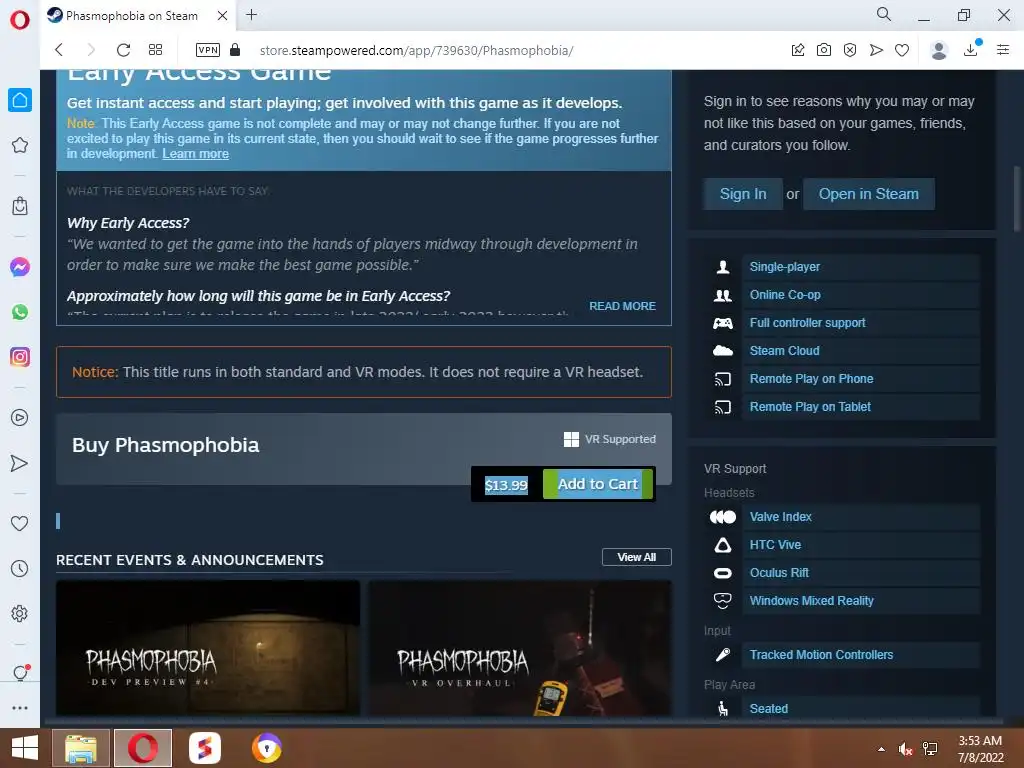View site security lock info
Viewport: 1024px width, 768px height.
(x=236, y=50)
